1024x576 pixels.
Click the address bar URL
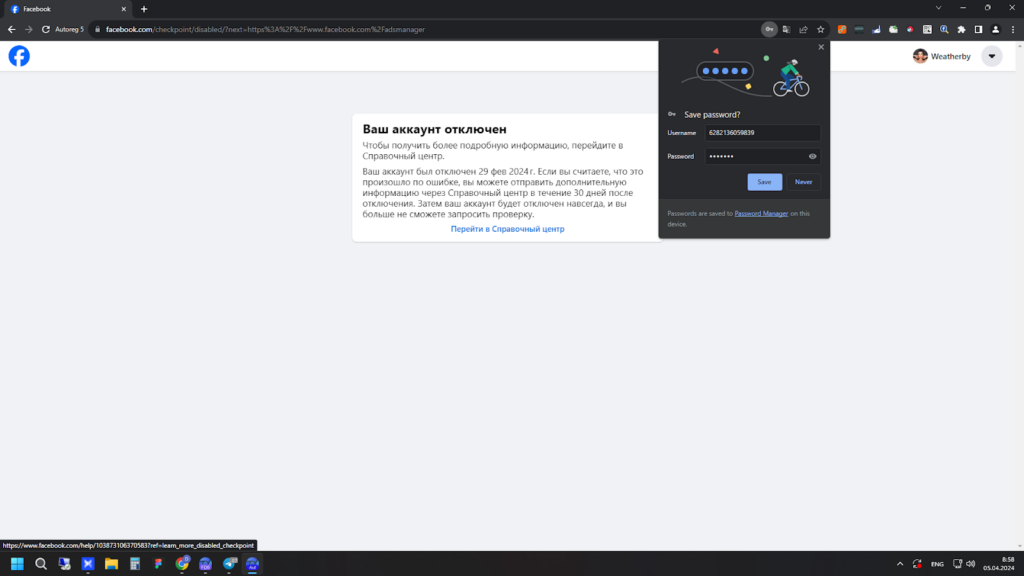click(x=265, y=29)
